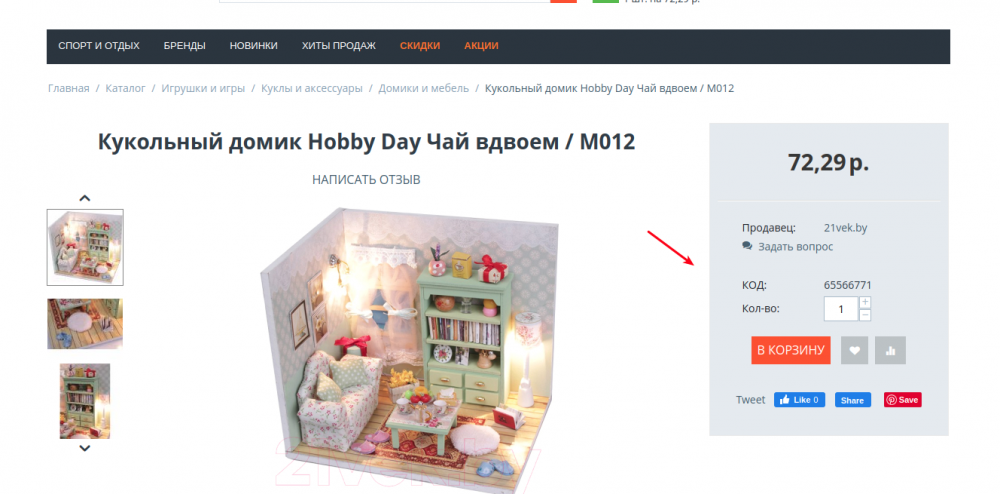This screenshot has height=494, width=1000.
Task: Open the 21vek.by seller link
Action: coord(846,228)
